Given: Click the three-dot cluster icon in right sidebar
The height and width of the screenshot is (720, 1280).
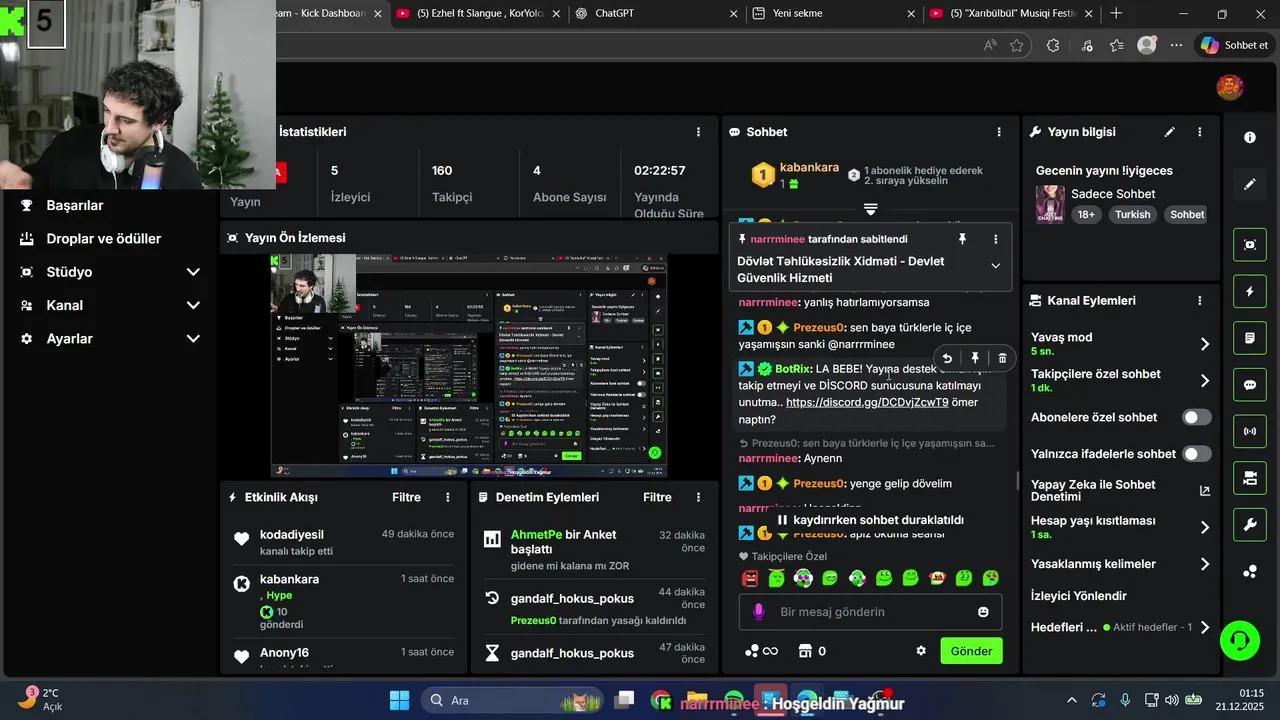Looking at the screenshot, I should [x=1249, y=572].
